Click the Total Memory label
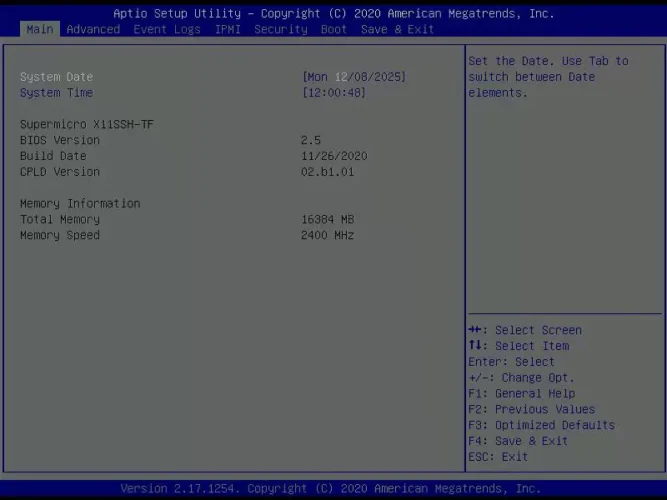The height and width of the screenshot is (500, 667). pyautogui.click(x=60, y=219)
